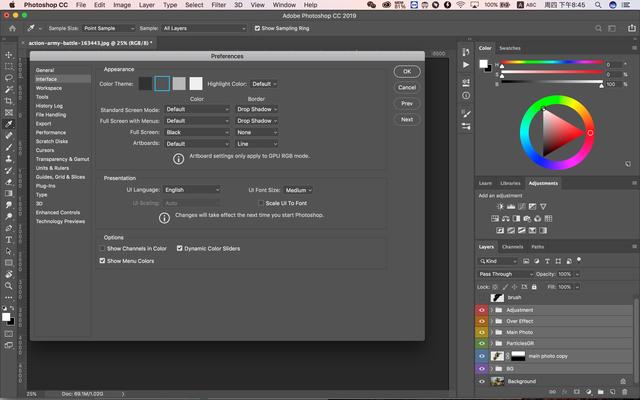Open the Filter menu

click(x=218, y=5)
